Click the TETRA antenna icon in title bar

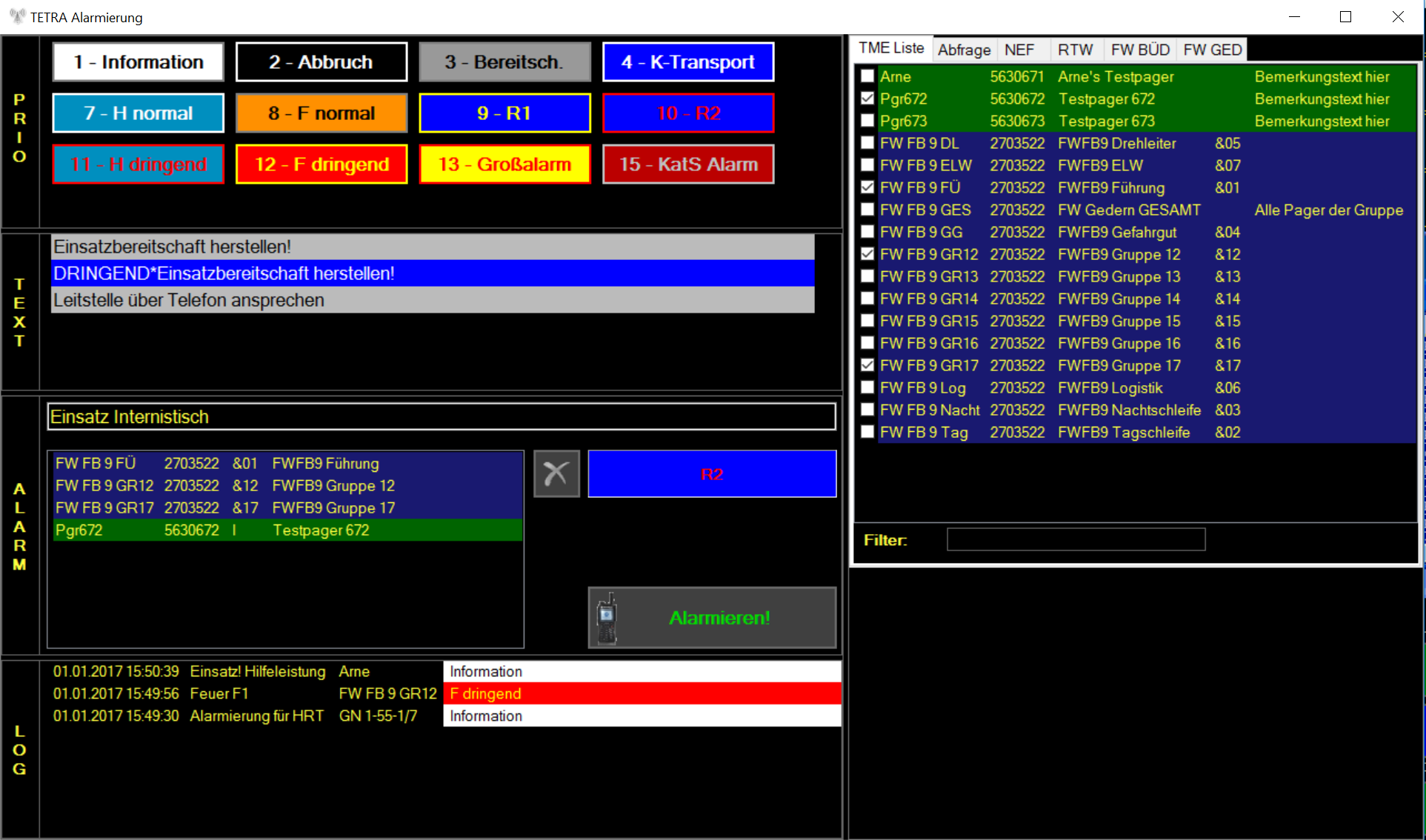tap(16, 16)
